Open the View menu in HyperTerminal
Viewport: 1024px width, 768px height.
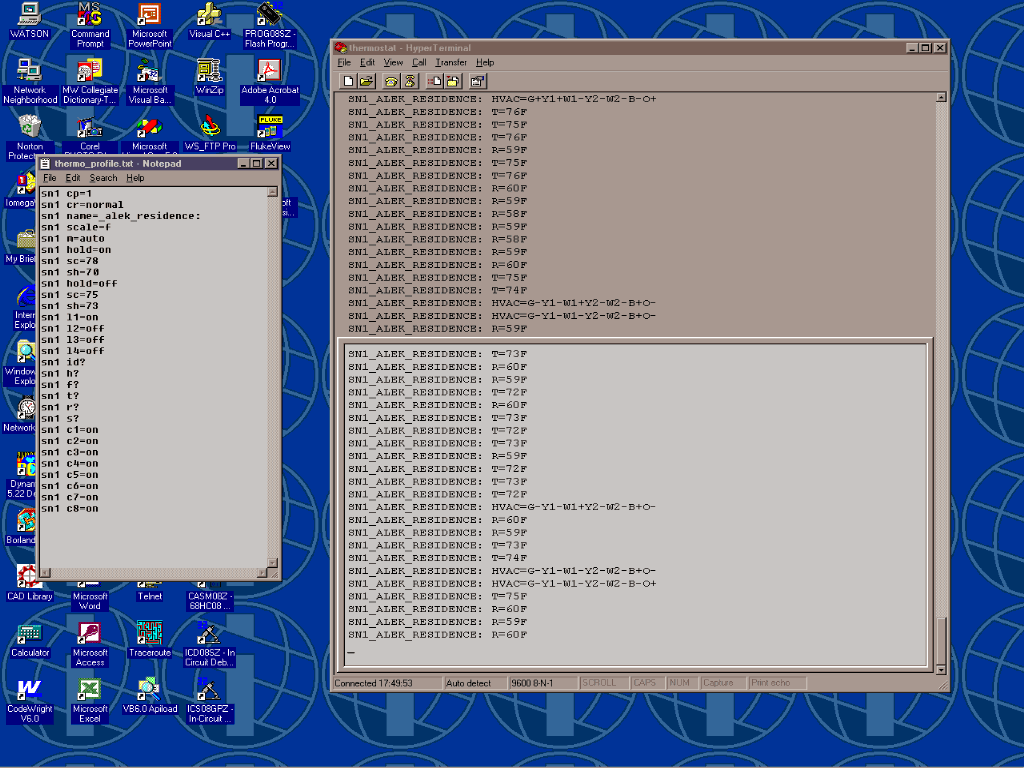pos(393,62)
